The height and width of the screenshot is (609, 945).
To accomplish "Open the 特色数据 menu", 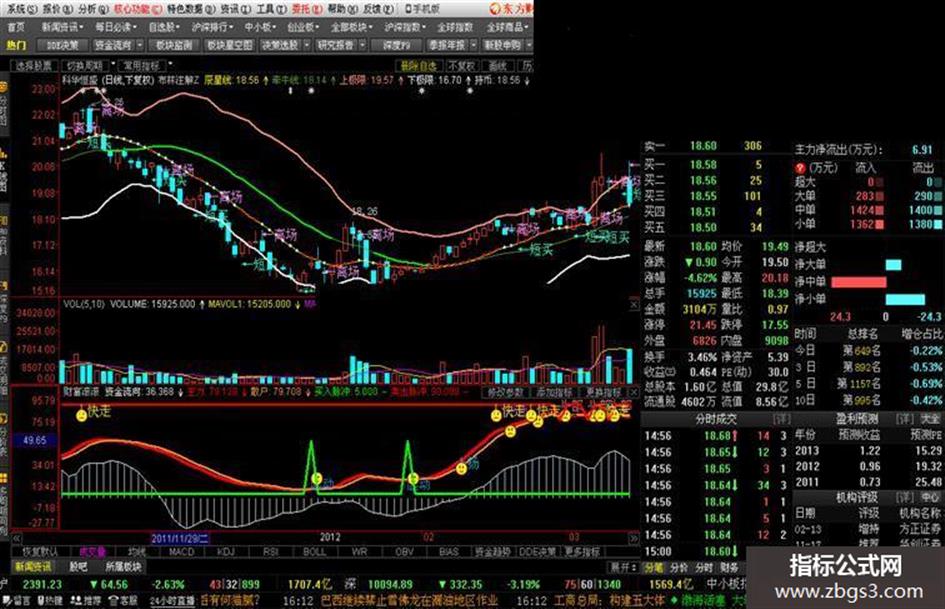I will [x=190, y=9].
